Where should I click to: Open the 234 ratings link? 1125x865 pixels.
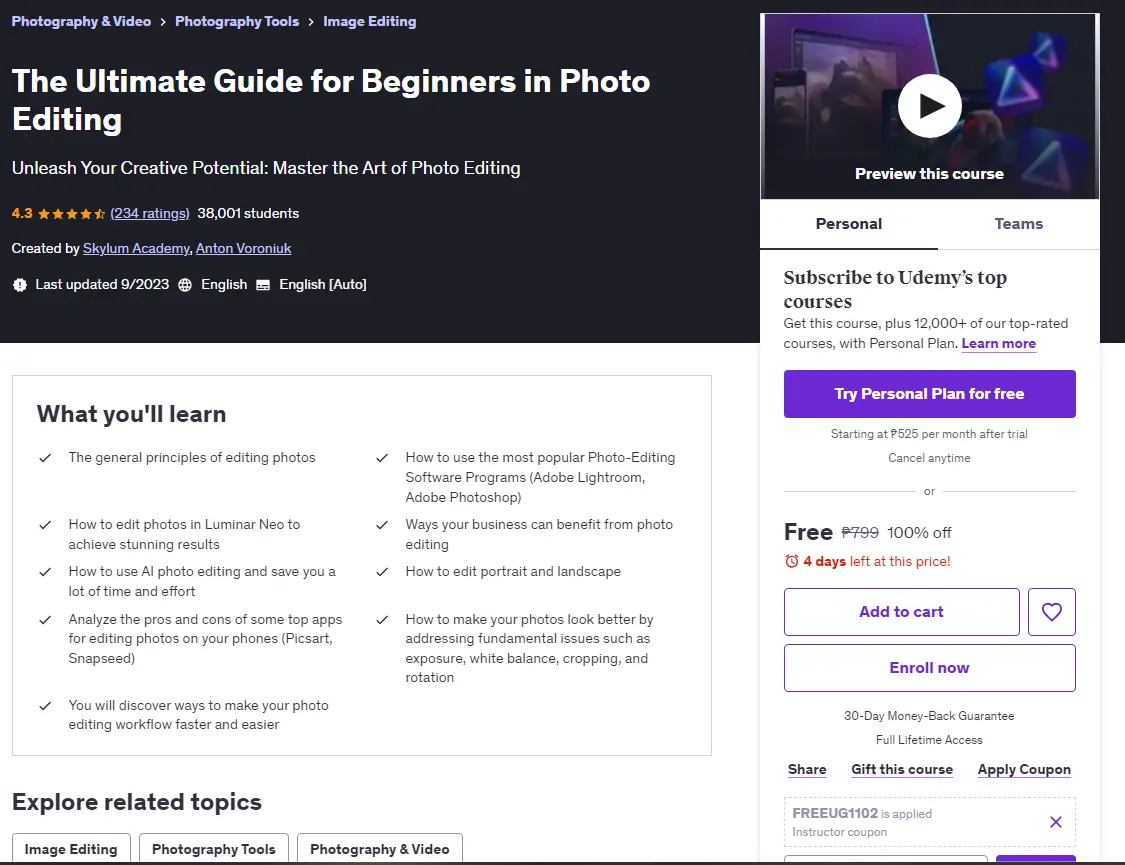(x=150, y=213)
